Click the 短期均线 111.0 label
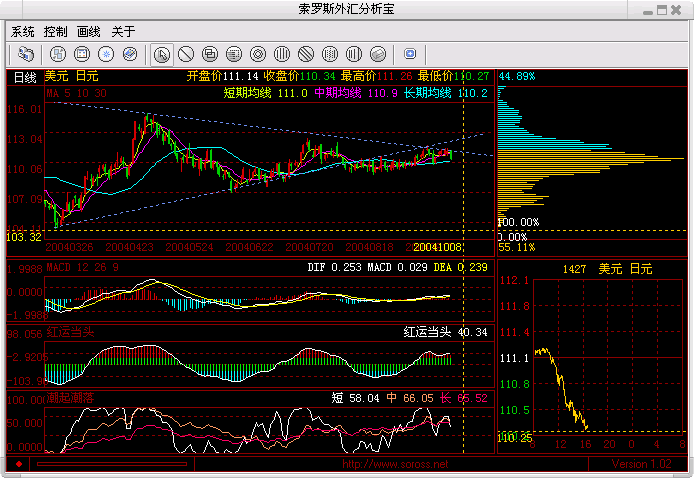 266,93
